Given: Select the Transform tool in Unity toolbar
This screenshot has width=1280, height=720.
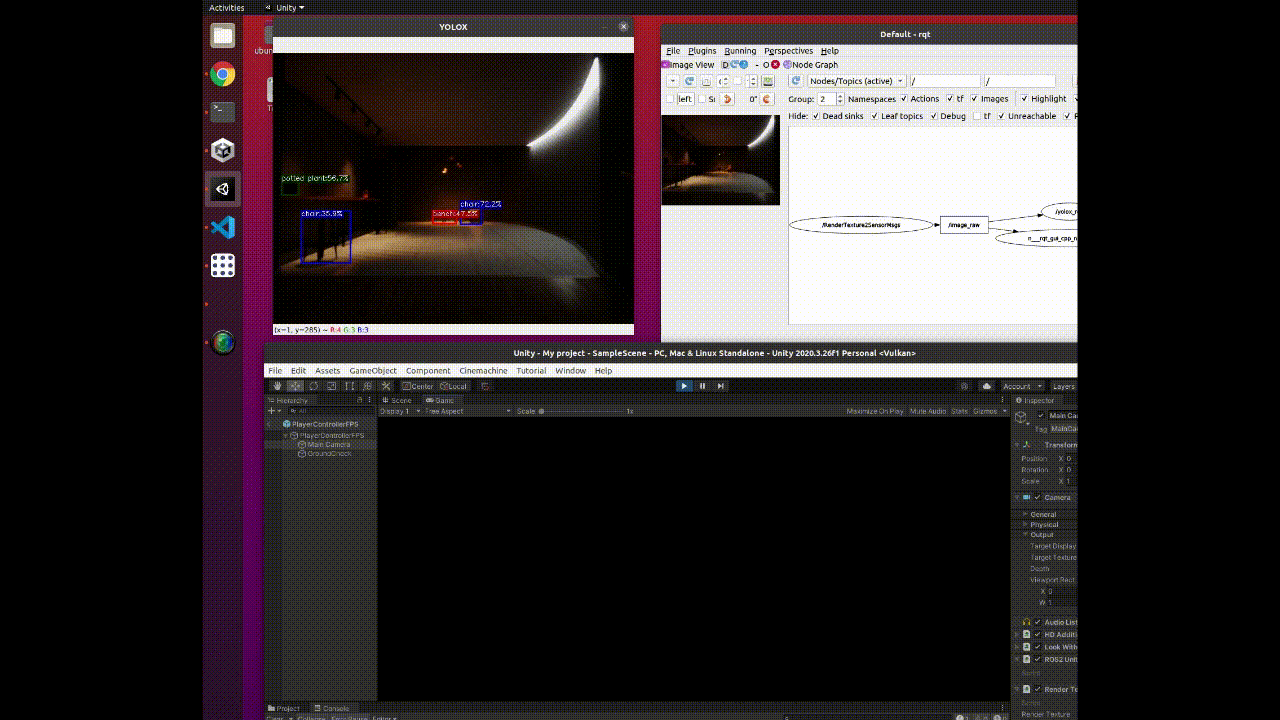Looking at the screenshot, I should coord(368,386).
